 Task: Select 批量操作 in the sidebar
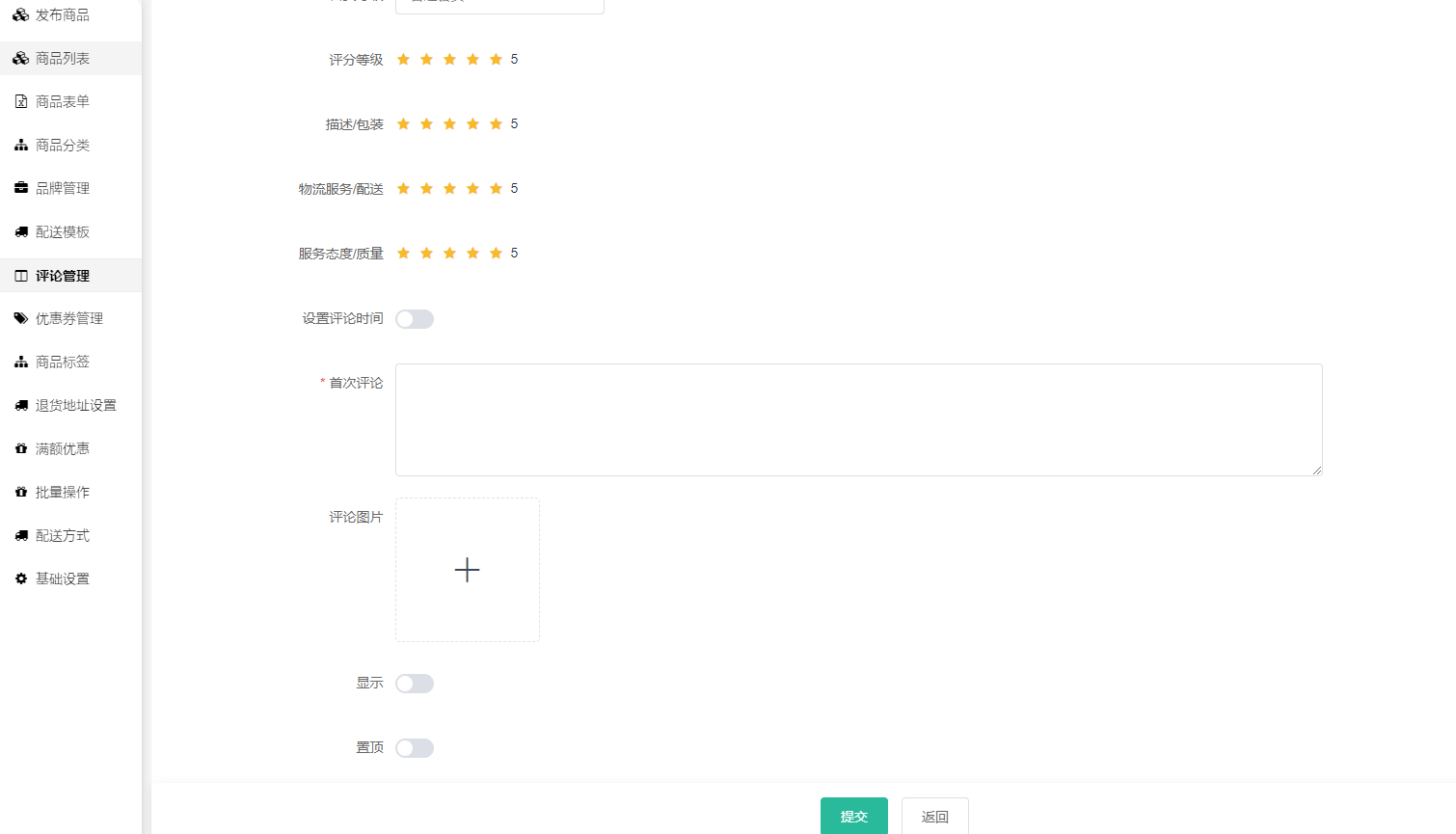tap(63, 492)
